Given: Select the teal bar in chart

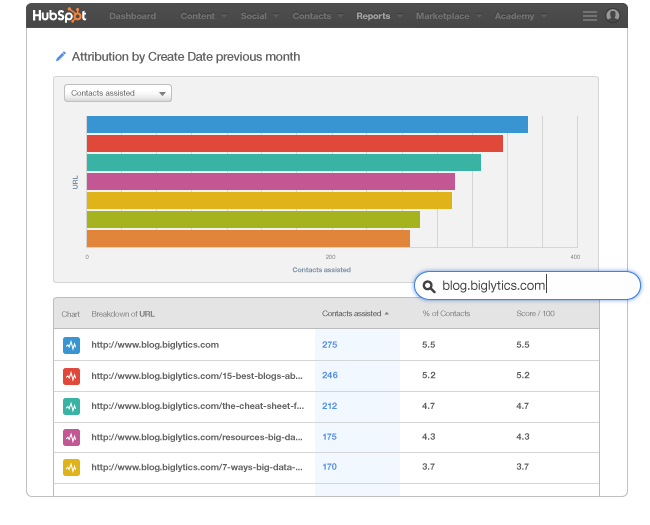Looking at the screenshot, I should click(x=284, y=163).
